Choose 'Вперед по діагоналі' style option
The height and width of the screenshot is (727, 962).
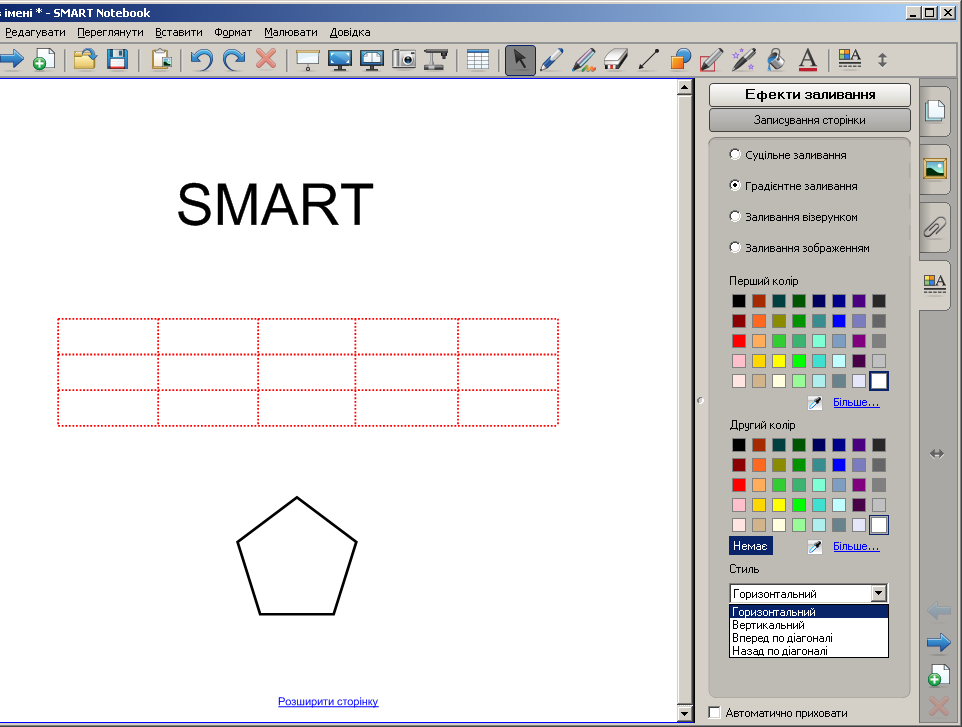click(809, 637)
